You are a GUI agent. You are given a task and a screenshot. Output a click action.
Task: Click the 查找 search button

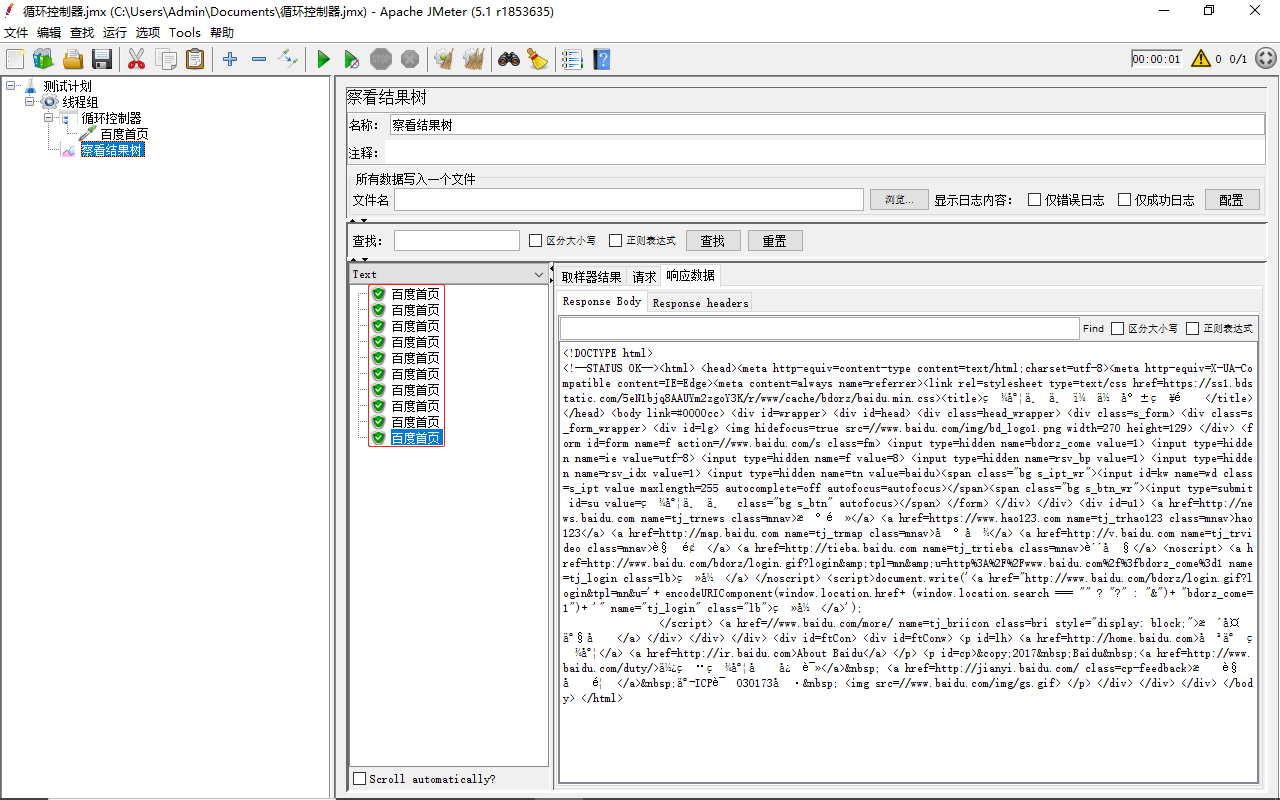click(712, 240)
